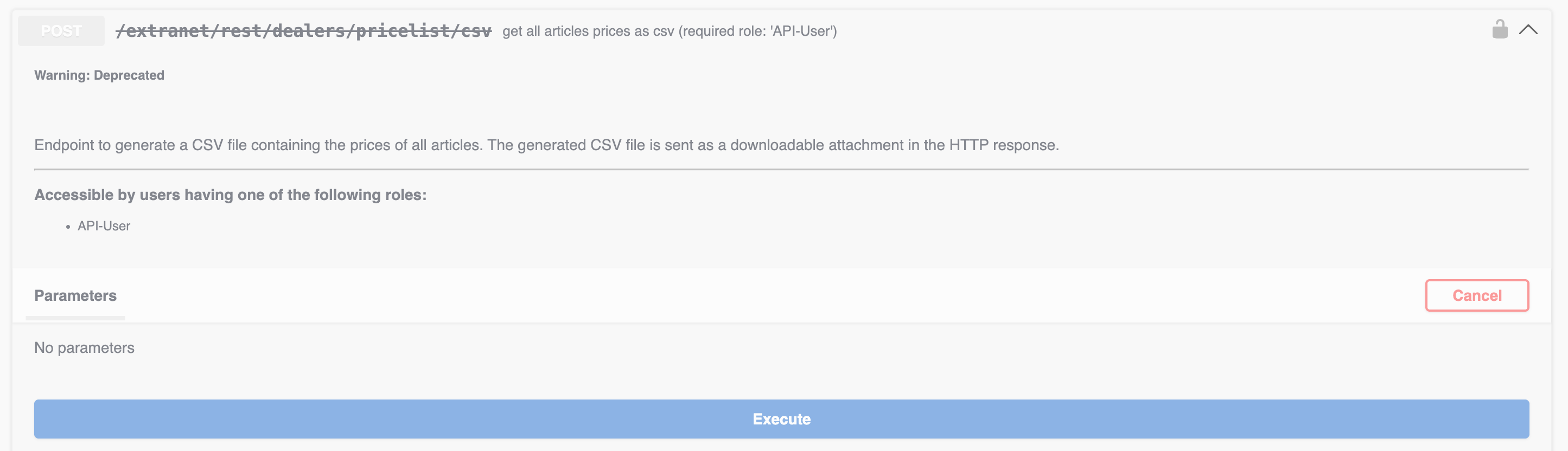This screenshot has height=451, width=1568.
Task: Click the 'required role' text in the summary
Action: [724, 31]
